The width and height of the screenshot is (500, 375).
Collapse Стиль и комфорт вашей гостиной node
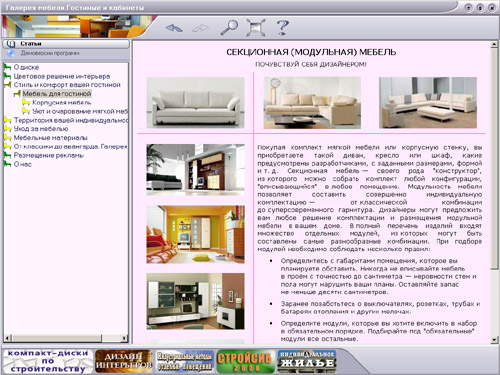[x=8, y=85]
